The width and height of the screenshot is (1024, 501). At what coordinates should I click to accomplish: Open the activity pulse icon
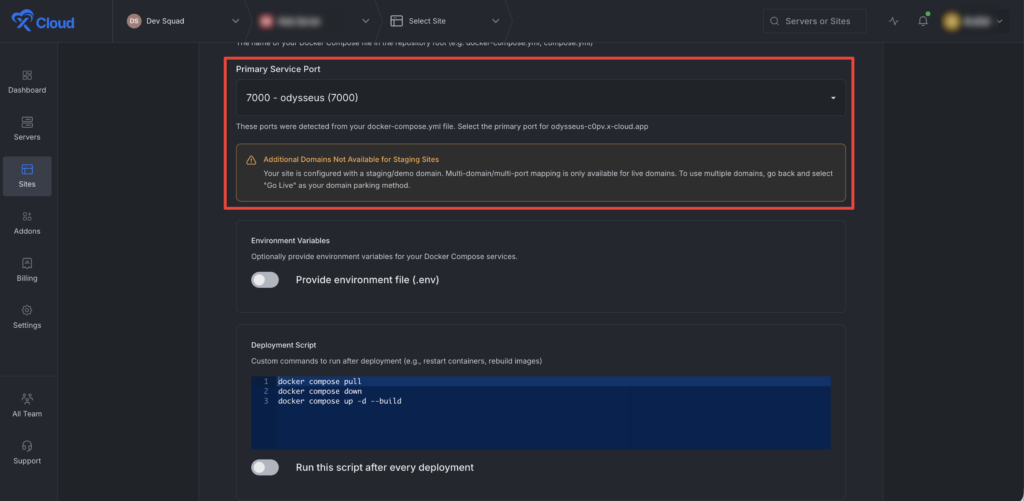coord(894,21)
